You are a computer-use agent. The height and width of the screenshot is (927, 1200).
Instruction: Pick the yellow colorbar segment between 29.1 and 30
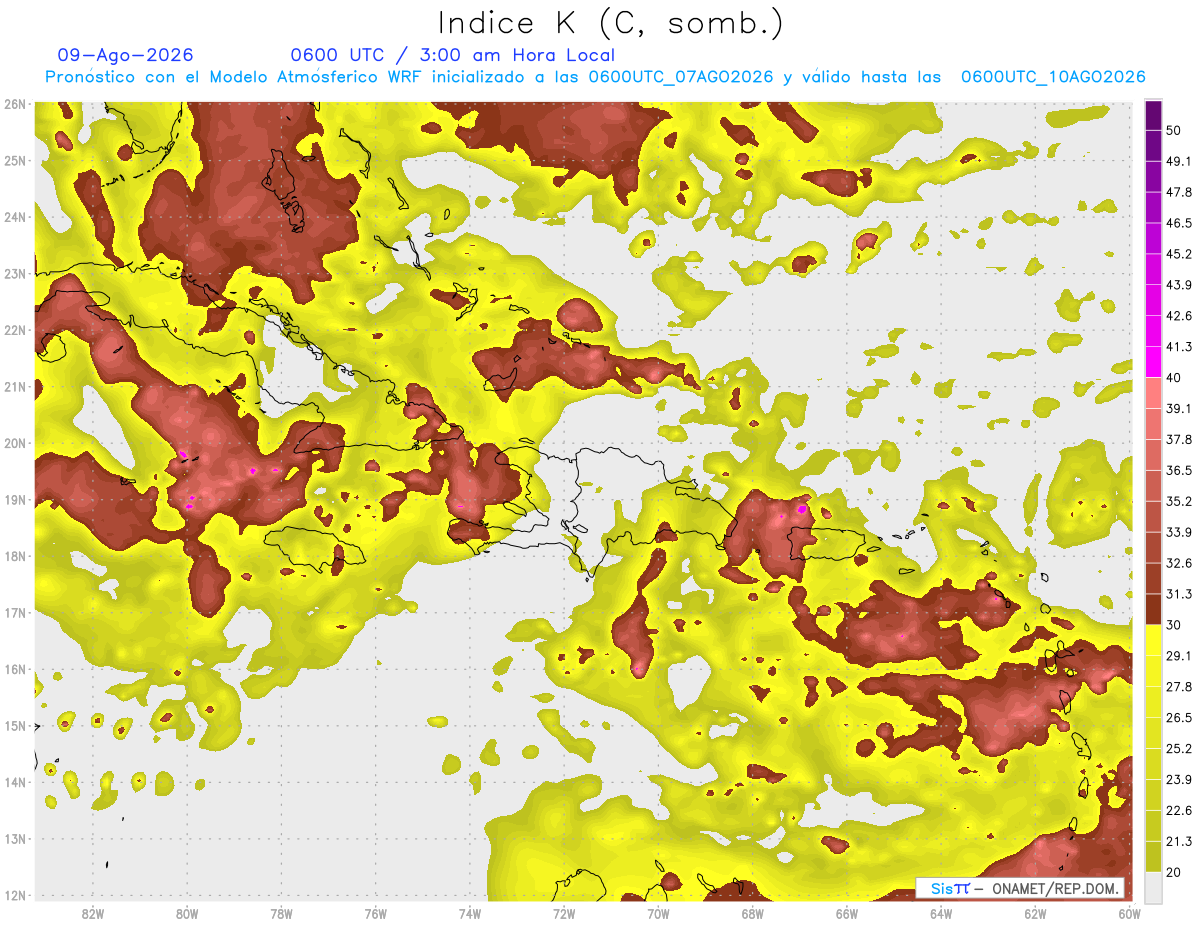[x=1153, y=640]
